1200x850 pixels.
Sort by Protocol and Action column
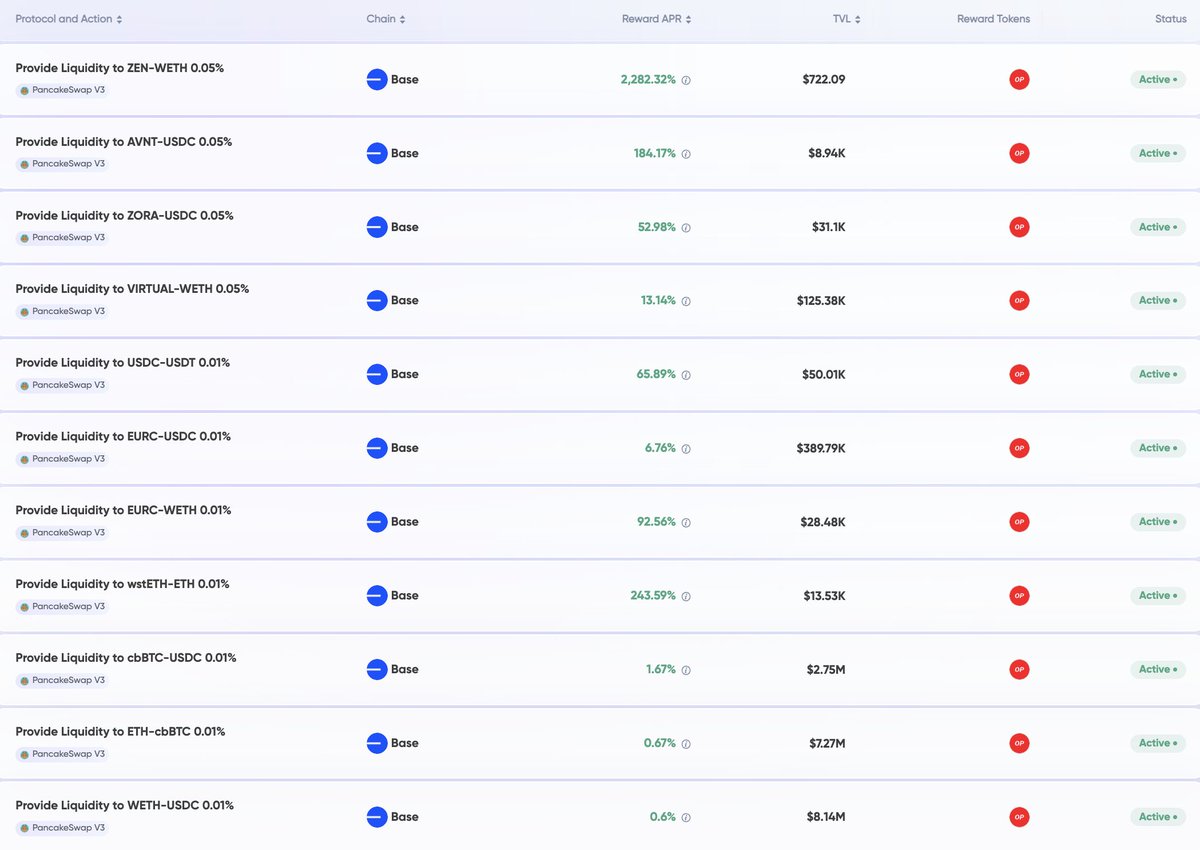tap(69, 19)
